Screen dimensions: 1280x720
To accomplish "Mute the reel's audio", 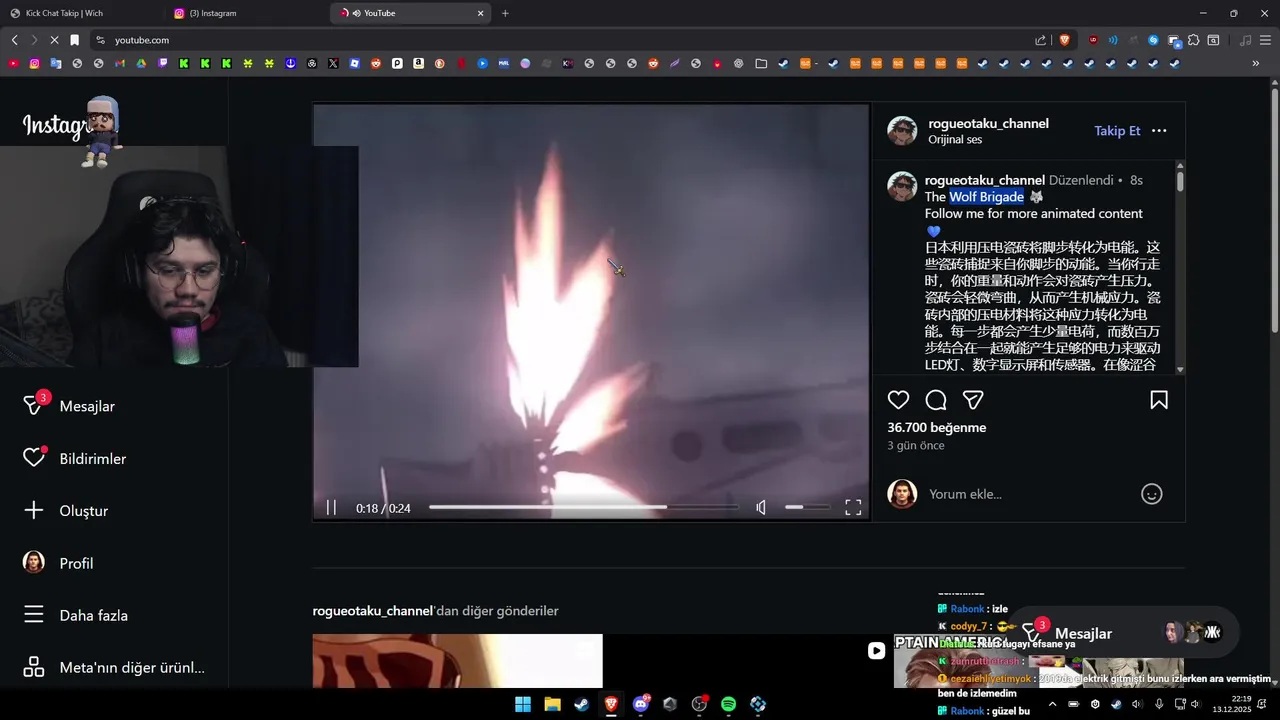I will tap(761, 508).
